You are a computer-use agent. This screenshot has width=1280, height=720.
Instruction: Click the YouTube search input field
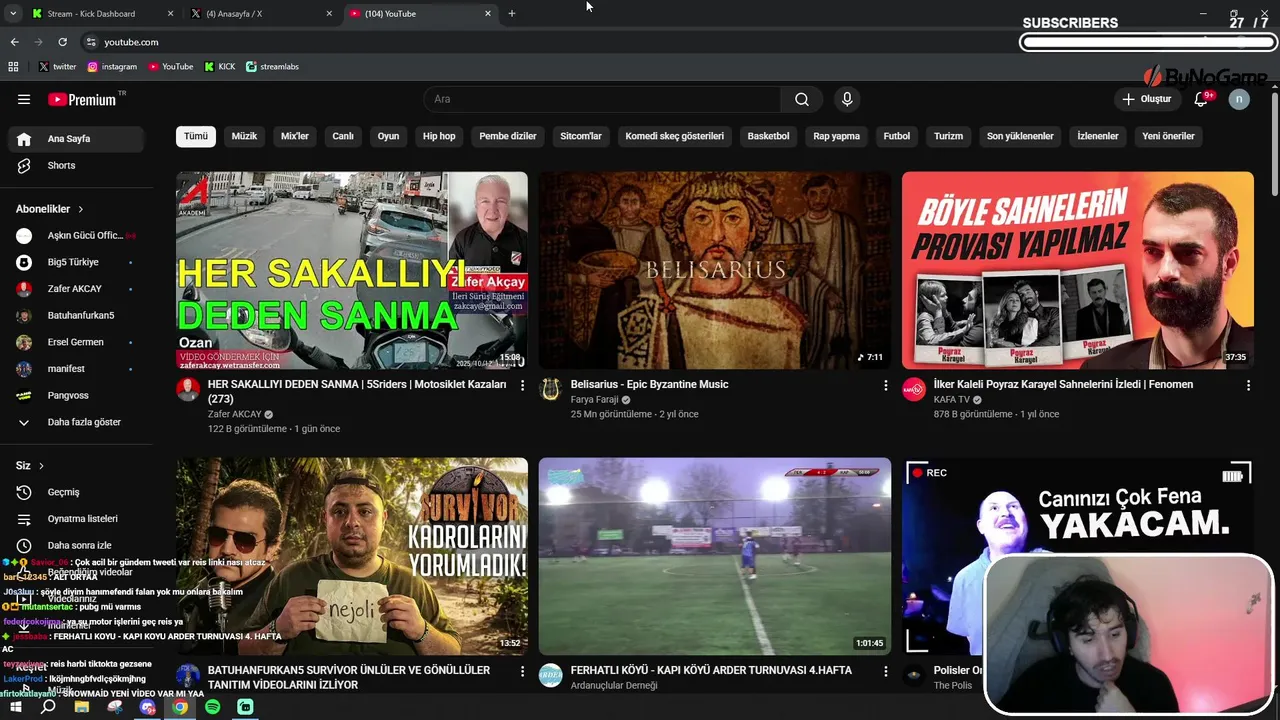coord(602,99)
